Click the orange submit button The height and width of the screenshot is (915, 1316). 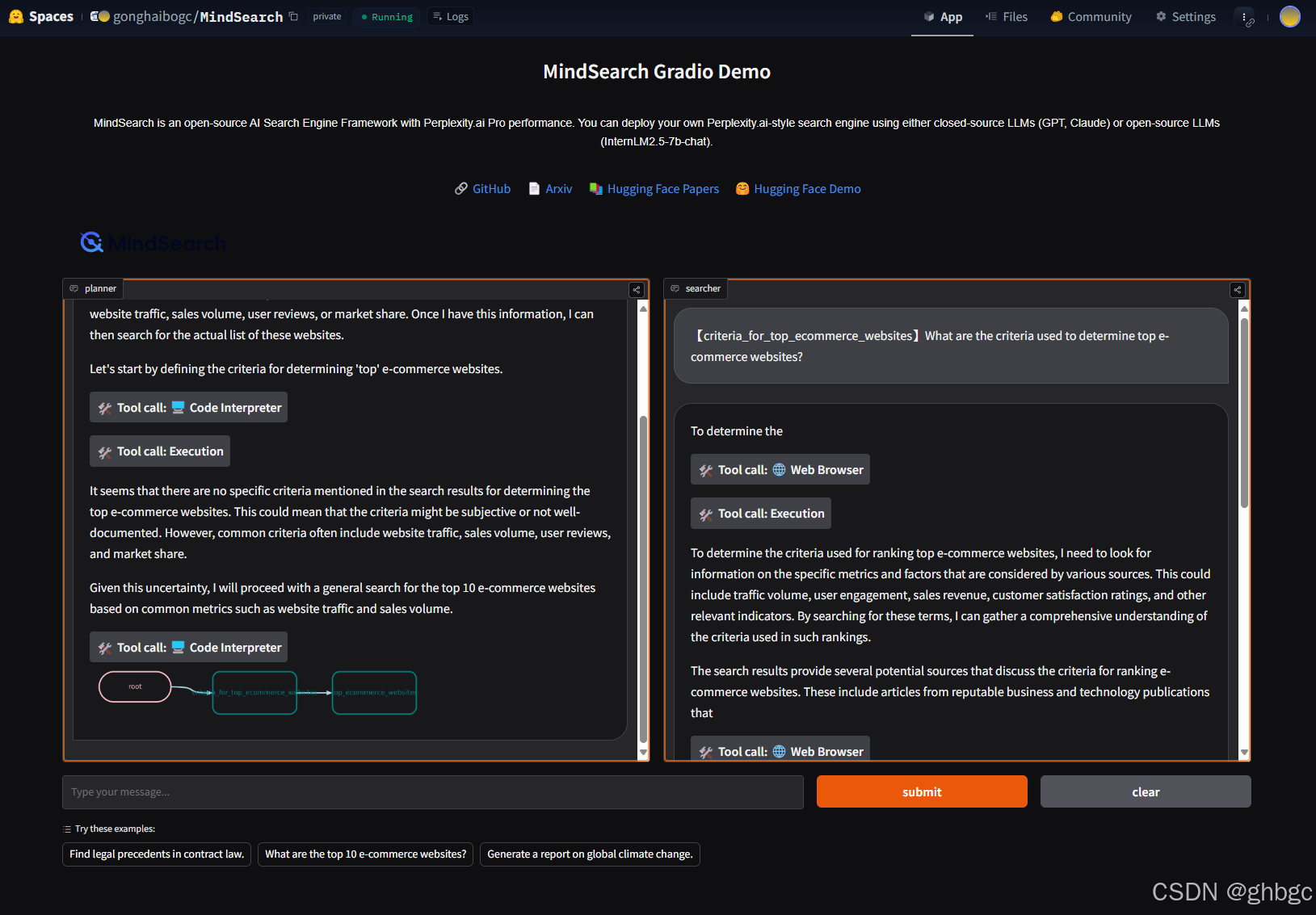pos(922,791)
